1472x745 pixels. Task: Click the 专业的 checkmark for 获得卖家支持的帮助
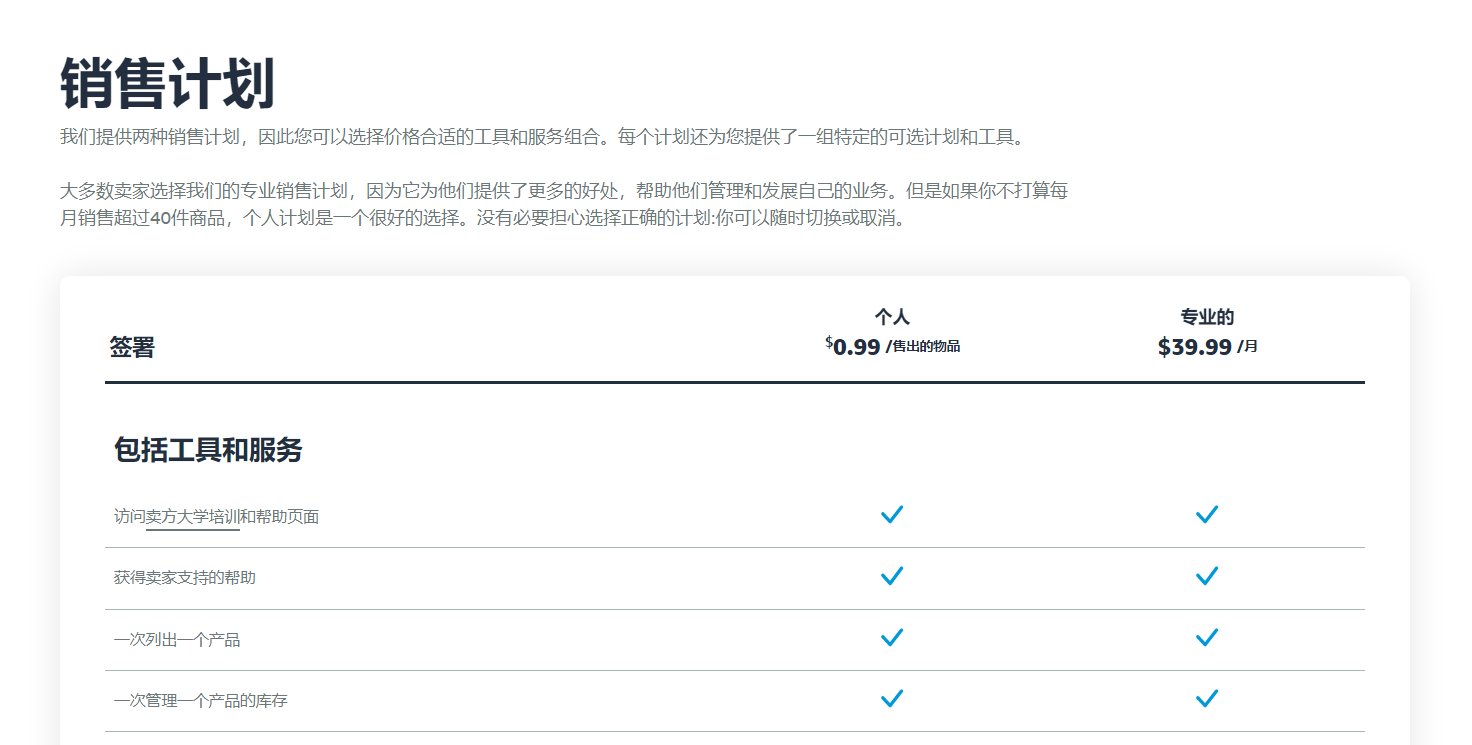tap(1207, 576)
